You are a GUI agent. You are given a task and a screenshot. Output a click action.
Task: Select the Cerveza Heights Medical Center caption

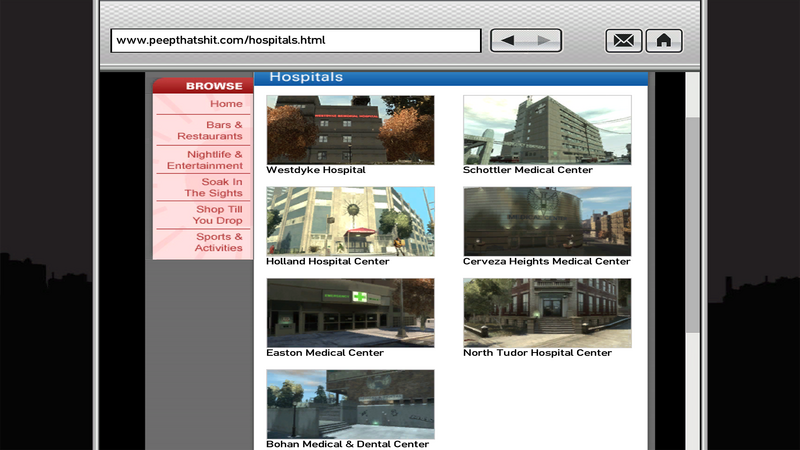point(546,261)
